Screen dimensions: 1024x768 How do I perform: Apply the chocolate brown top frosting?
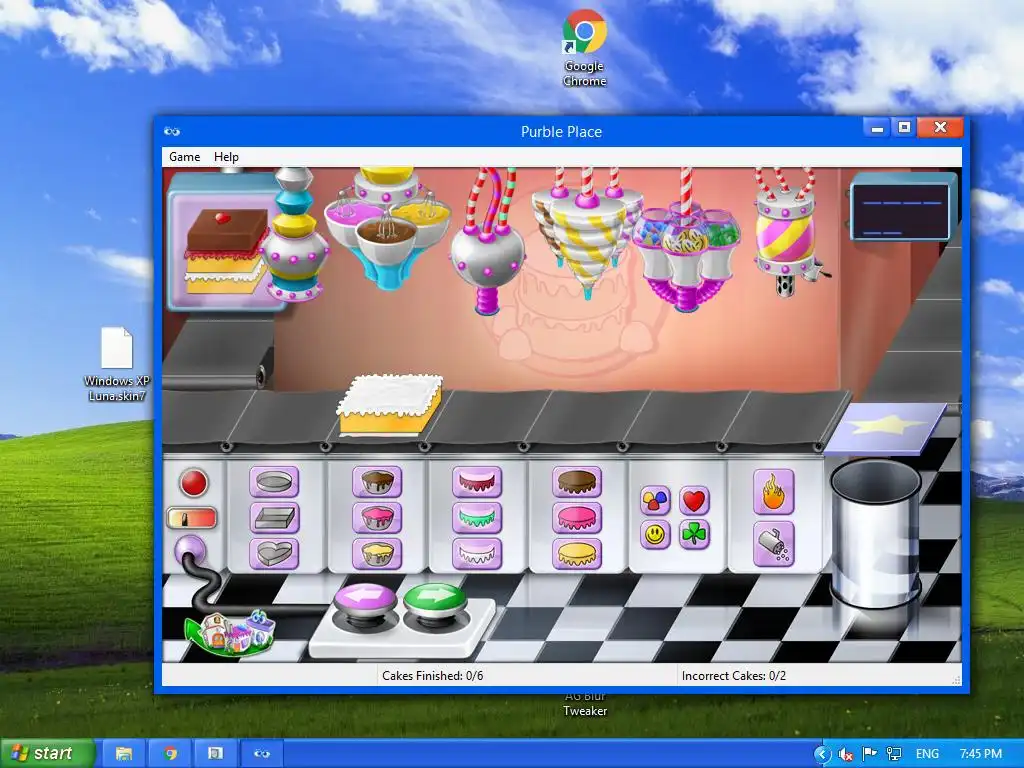[577, 482]
